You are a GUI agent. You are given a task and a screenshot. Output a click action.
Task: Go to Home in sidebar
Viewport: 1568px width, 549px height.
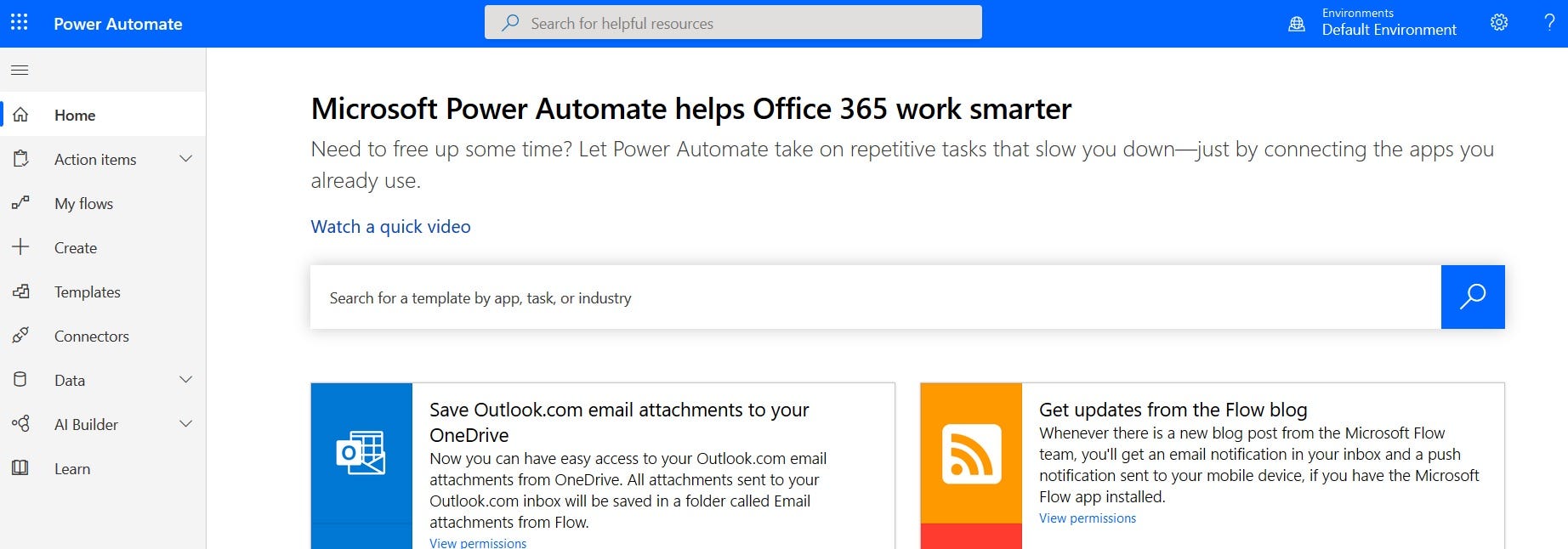point(103,115)
